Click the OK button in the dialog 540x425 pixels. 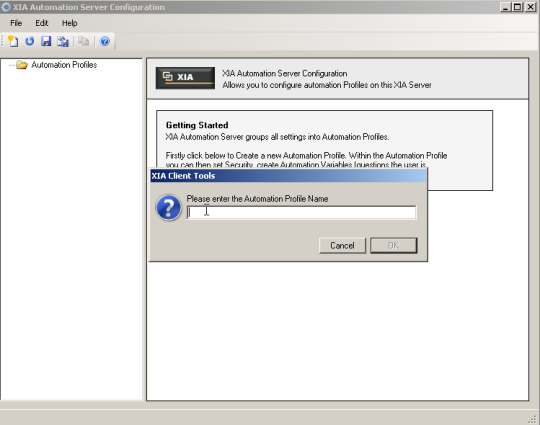[x=393, y=246]
